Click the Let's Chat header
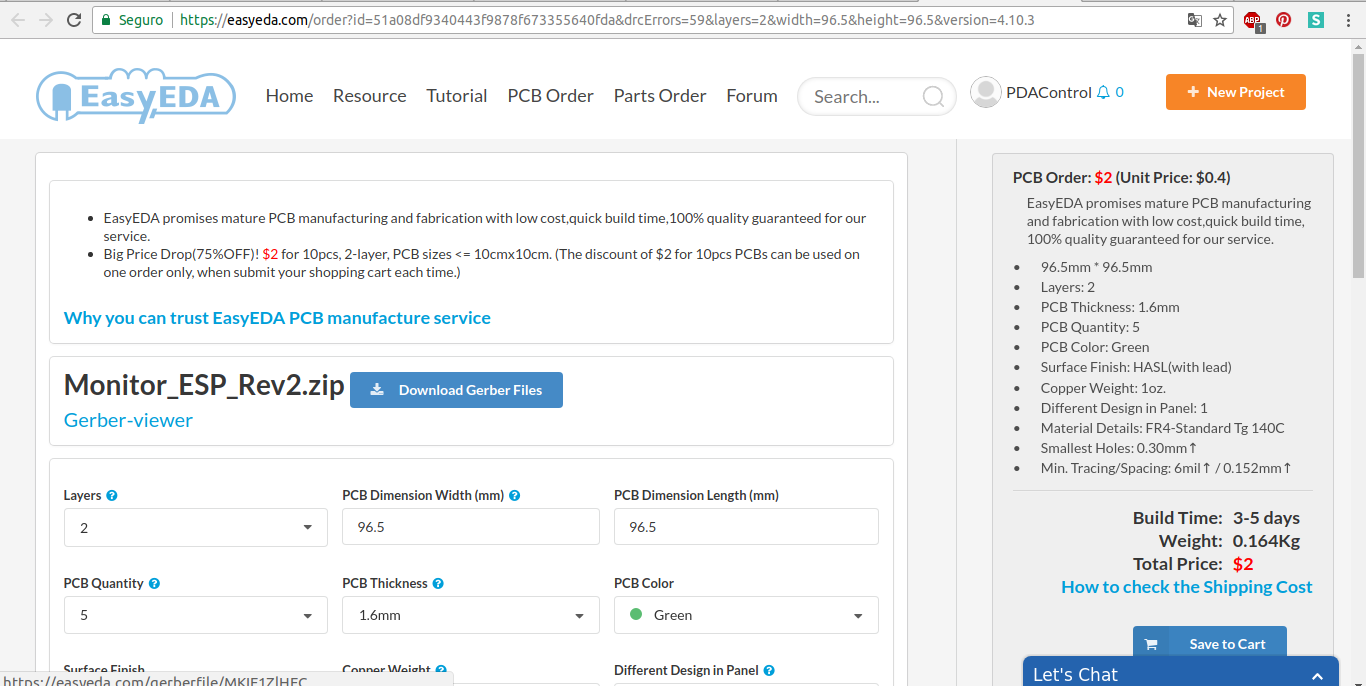The height and width of the screenshot is (686, 1366). pos(1181,671)
